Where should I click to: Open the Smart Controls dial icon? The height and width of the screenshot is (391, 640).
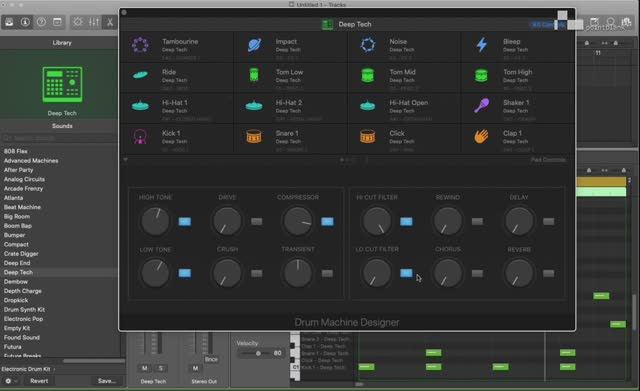coord(78,22)
